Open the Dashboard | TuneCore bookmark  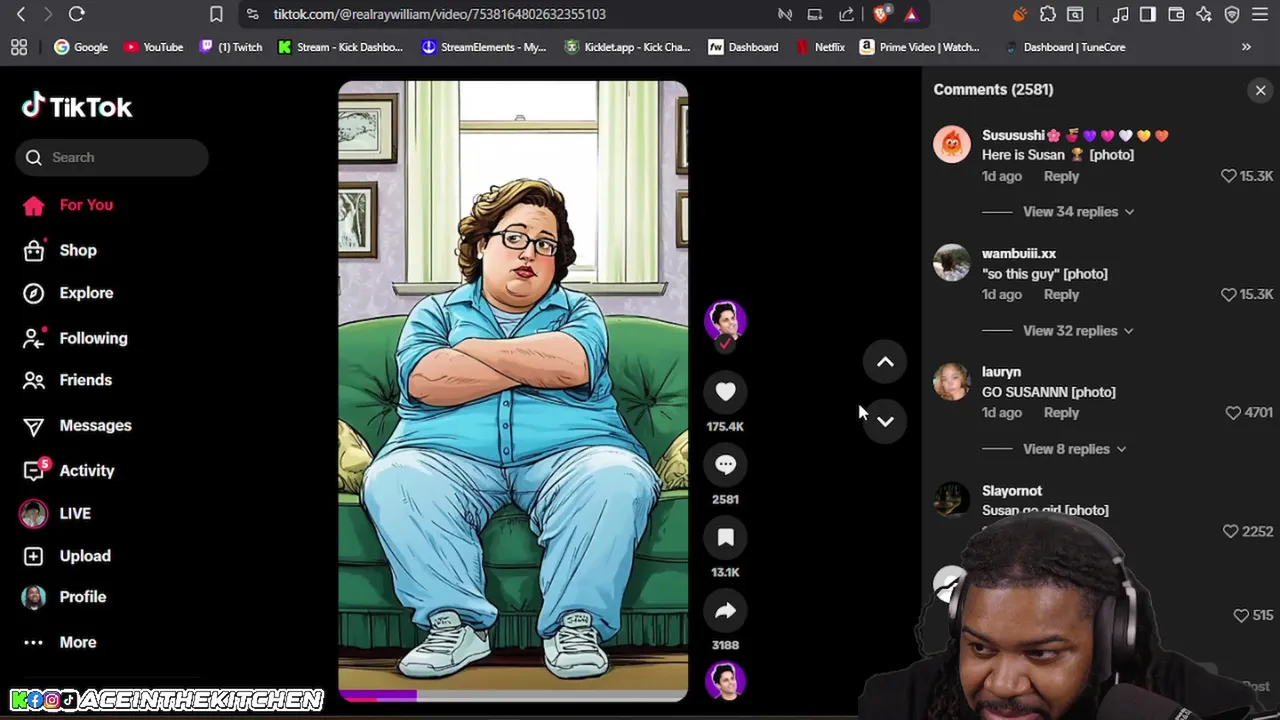click(1064, 47)
